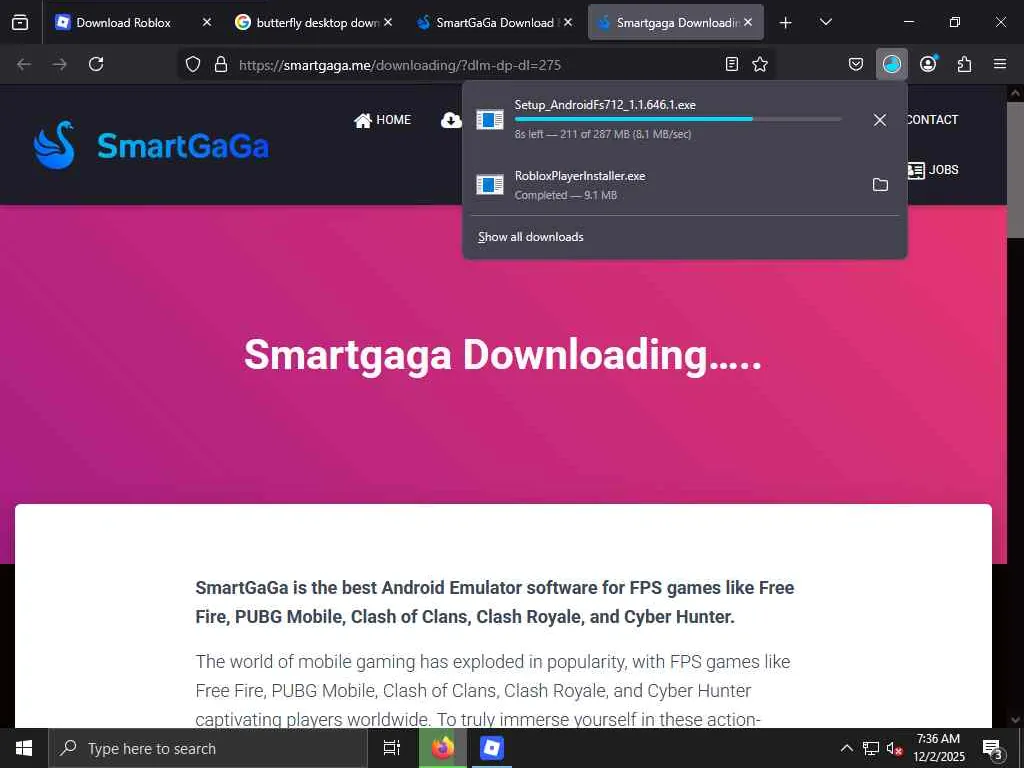Open HOME navigation link

[x=383, y=120]
